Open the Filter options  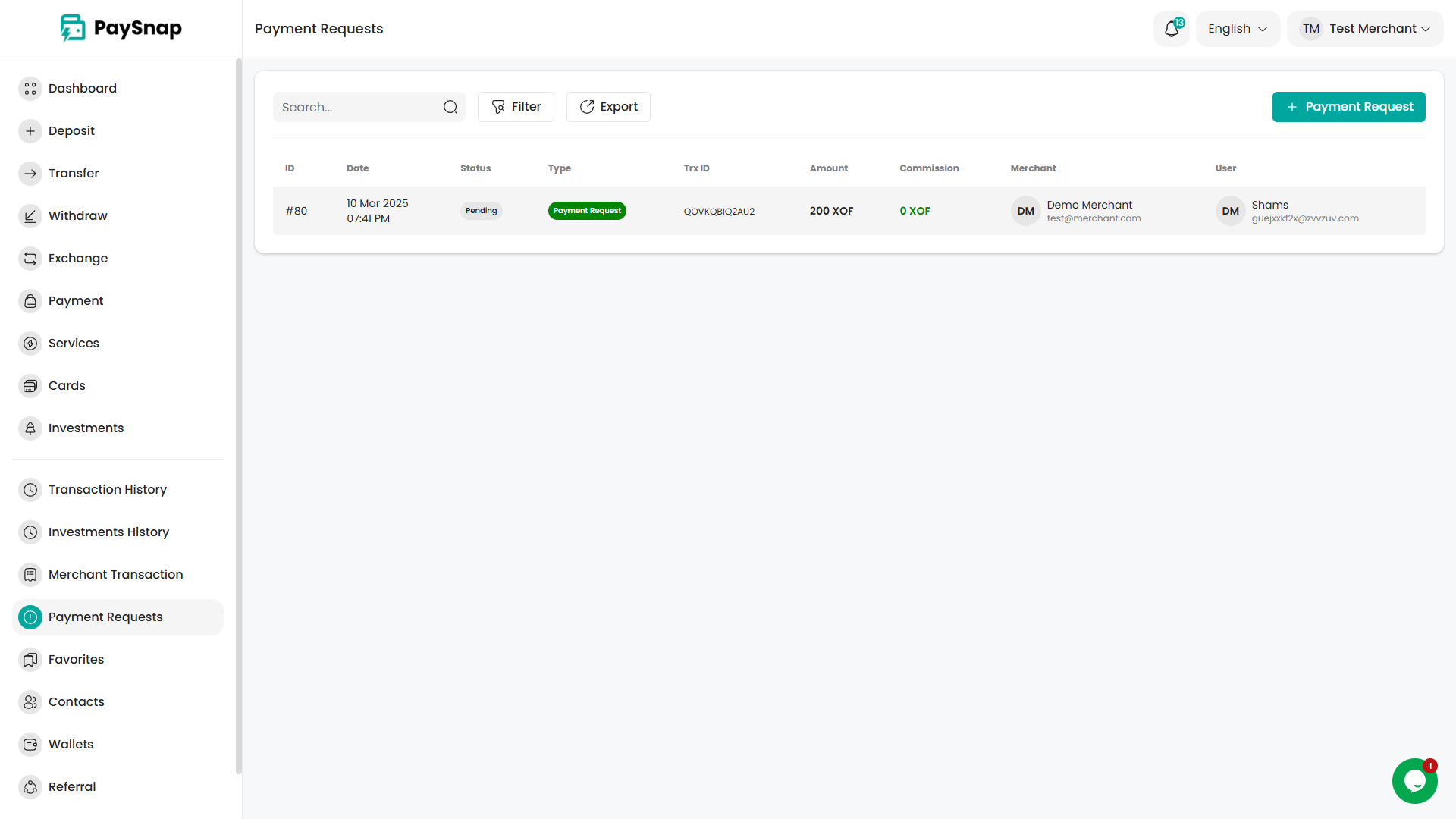click(516, 107)
